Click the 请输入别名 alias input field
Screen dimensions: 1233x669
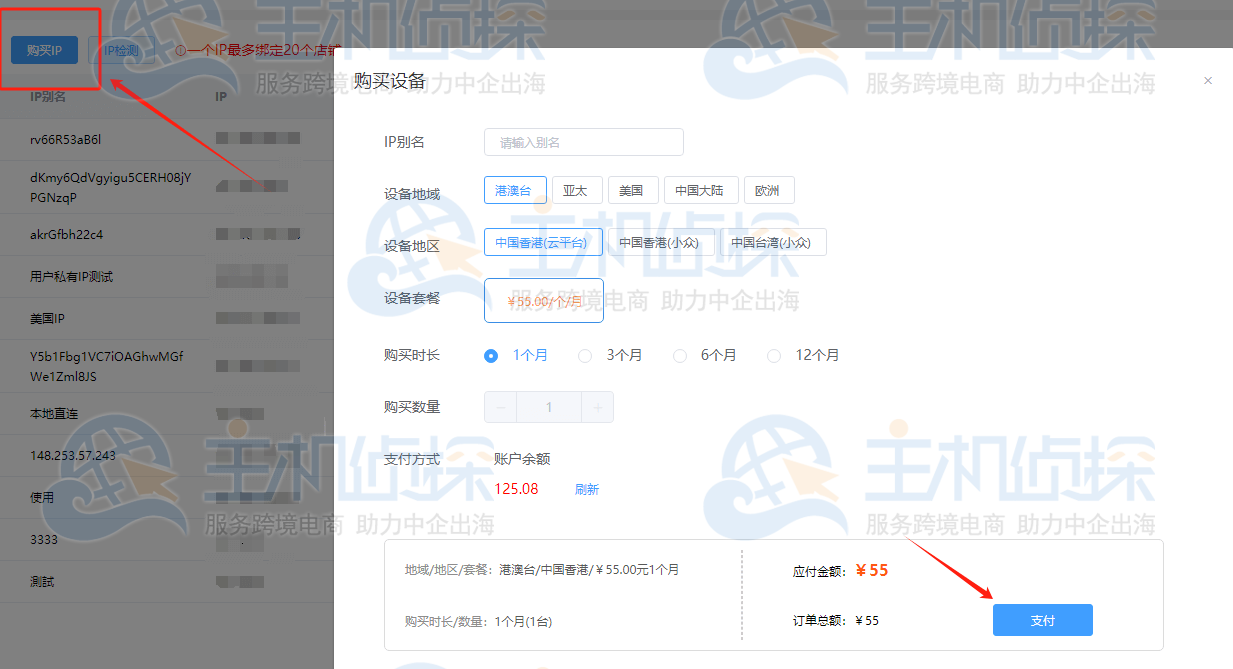tap(583, 141)
